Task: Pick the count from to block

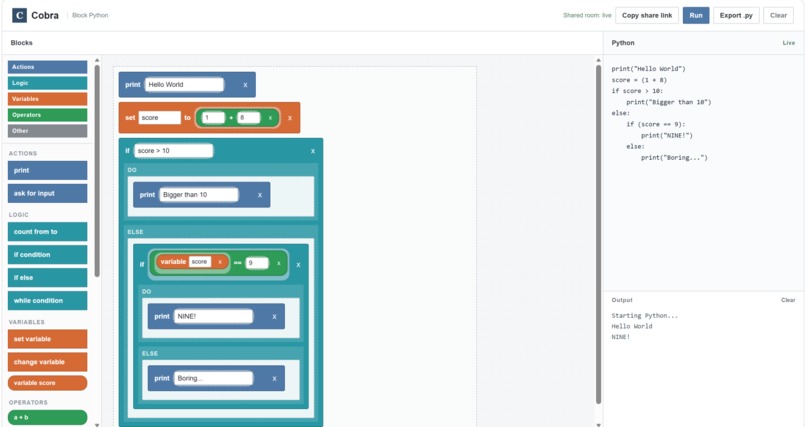Action: point(47,232)
